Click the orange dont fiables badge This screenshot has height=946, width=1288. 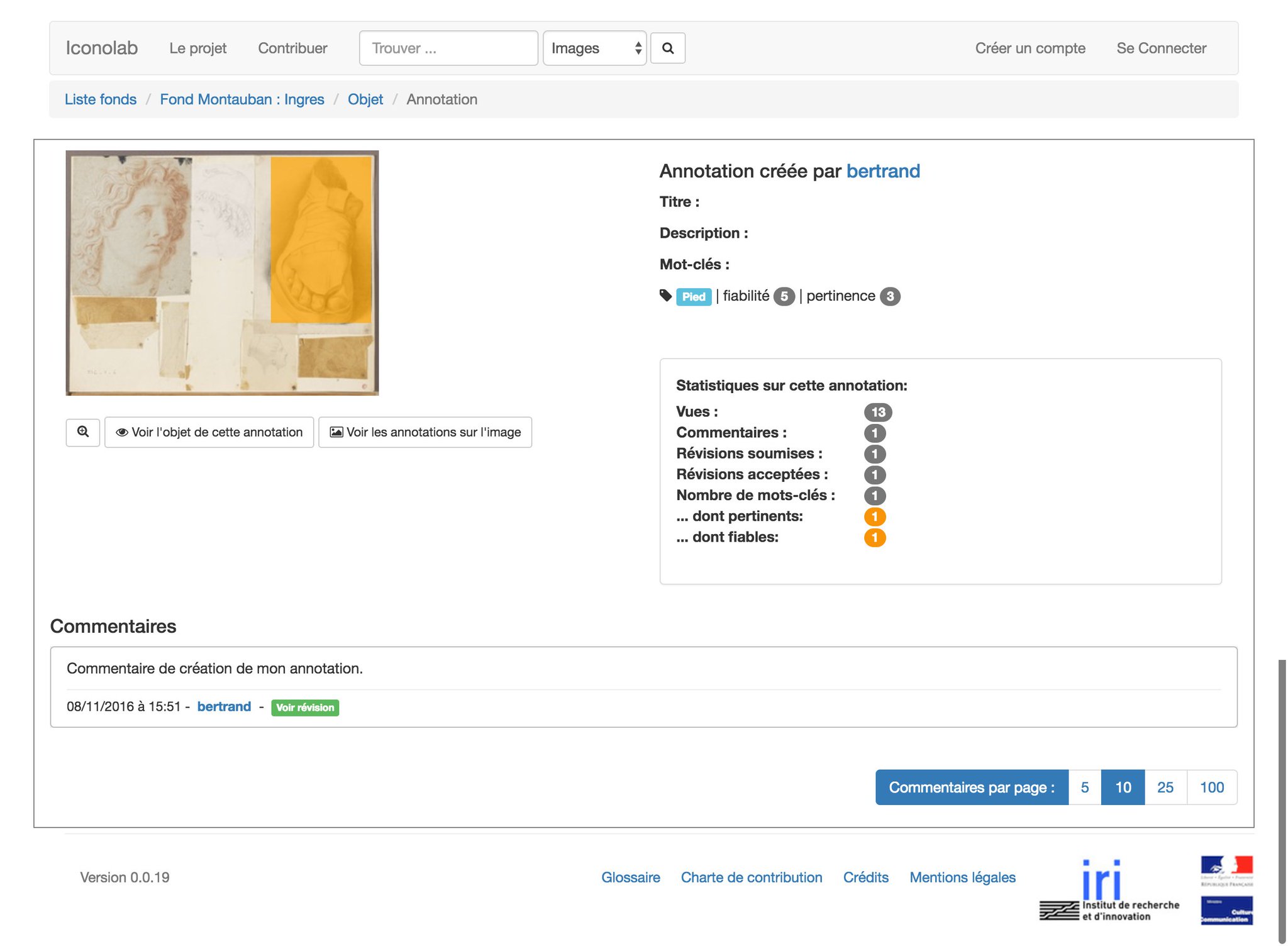click(875, 537)
